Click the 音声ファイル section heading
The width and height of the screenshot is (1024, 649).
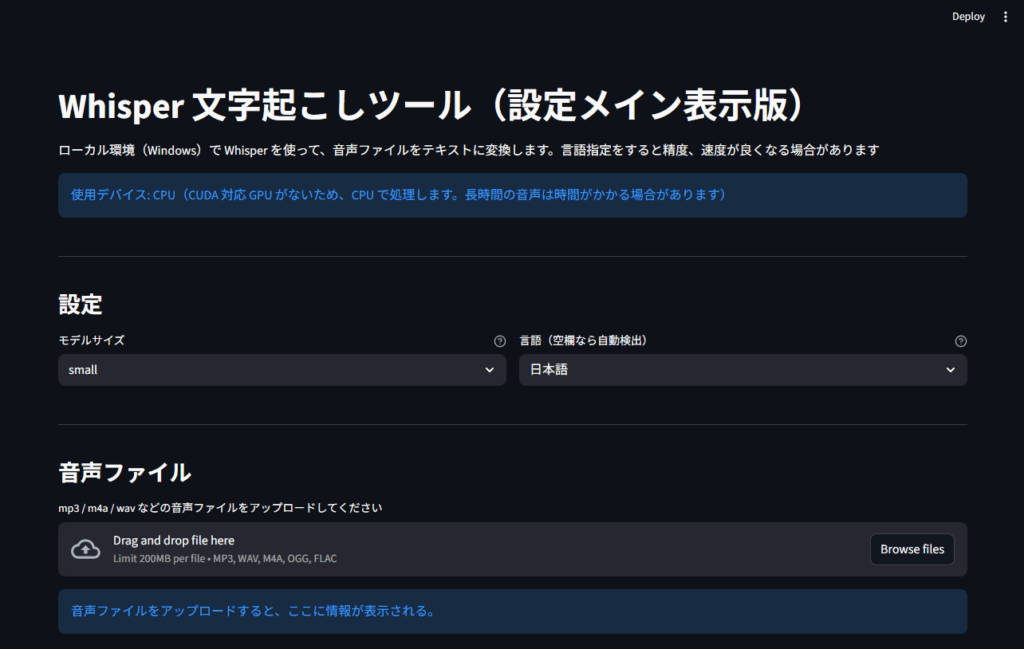click(x=125, y=472)
